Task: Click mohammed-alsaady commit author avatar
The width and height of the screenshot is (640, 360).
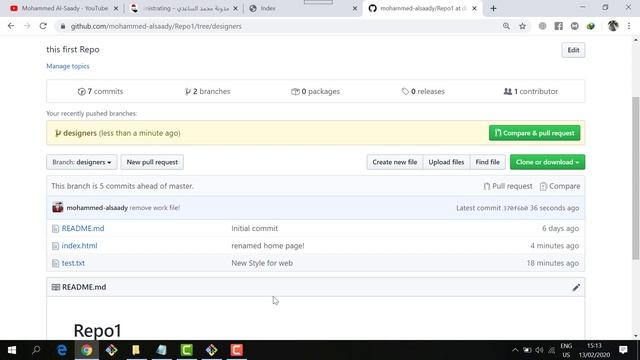Action: (x=58, y=207)
